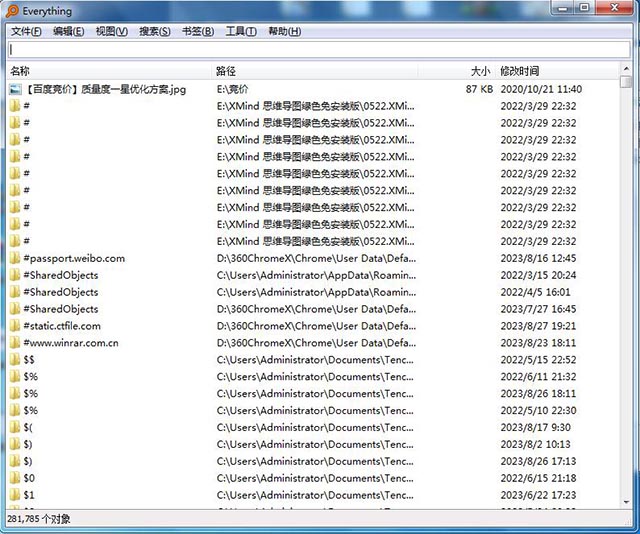
Task: Click the date 2023/6/22 17:23
Action: [538, 495]
